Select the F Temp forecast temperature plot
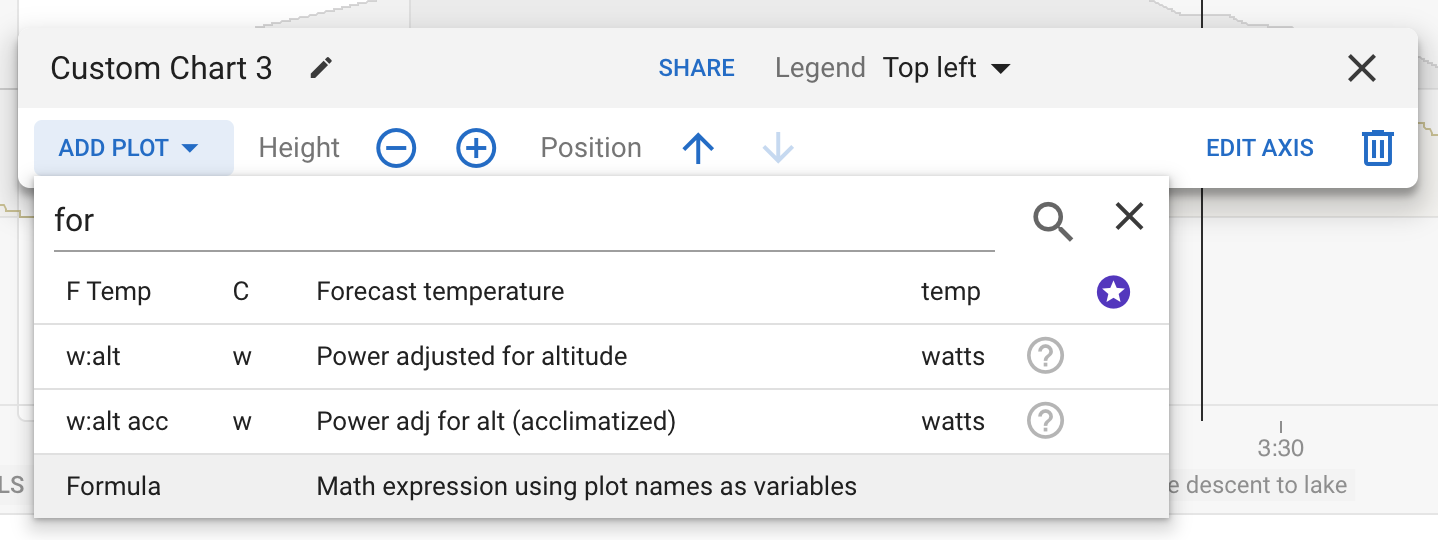This screenshot has width=1438, height=540. point(440,292)
